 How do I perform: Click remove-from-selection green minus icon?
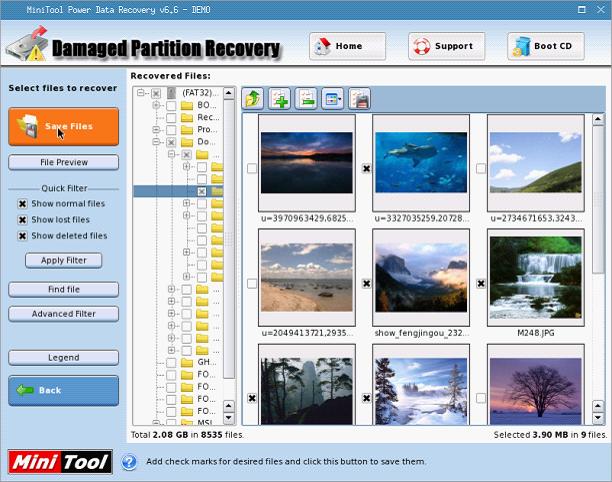pos(306,99)
